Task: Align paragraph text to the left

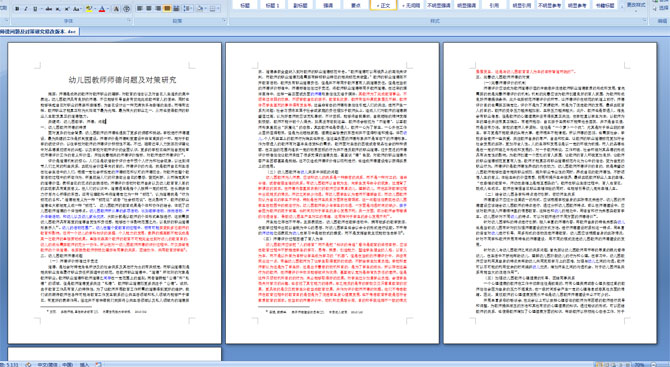Action: point(139,8)
